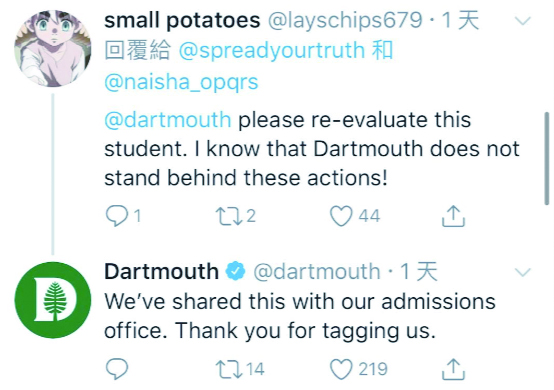Click the @dartmouth mention in tweet text

click(x=168, y=119)
